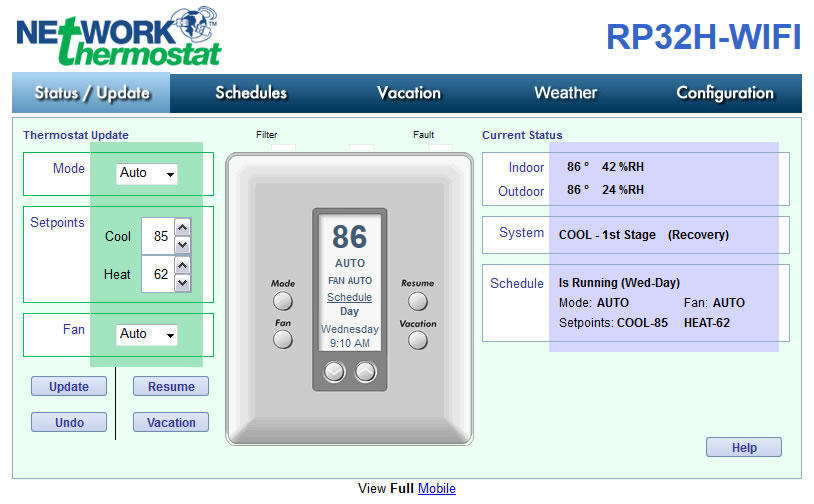The height and width of the screenshot is (504, 814).
Task: Click the 'Thermostat Update' heading
Action: (x=76, y=135)
